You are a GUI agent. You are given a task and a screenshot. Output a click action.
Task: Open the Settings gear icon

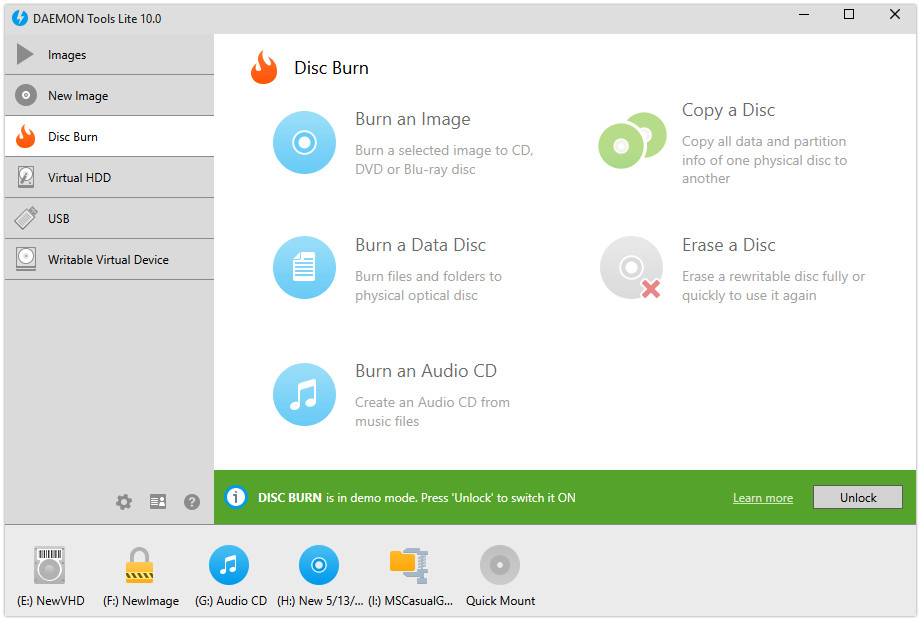(x=123, y=502)
